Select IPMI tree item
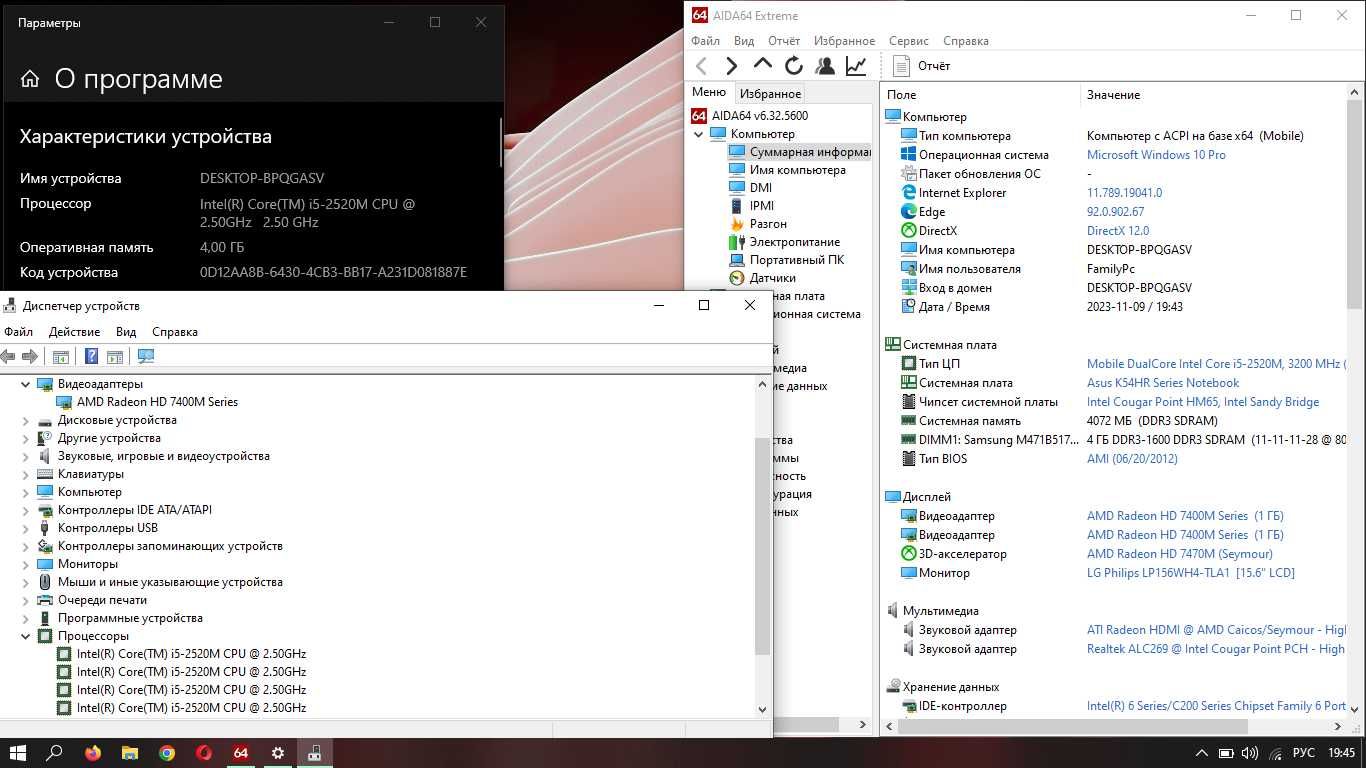The width and height of the screenshot is (1366, 768). [x=751, y=206]
